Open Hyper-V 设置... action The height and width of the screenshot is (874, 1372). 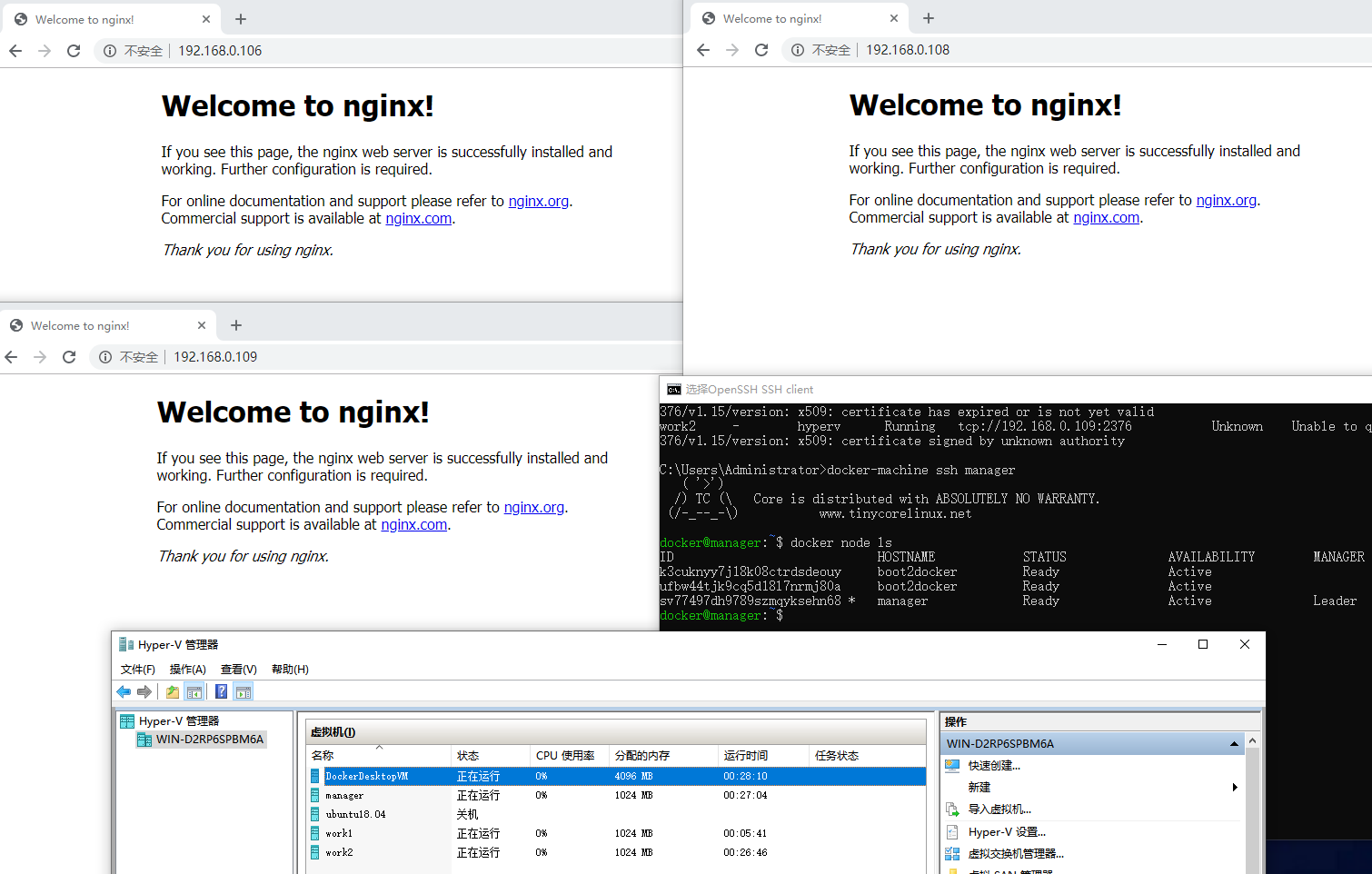pos(1007,832)
